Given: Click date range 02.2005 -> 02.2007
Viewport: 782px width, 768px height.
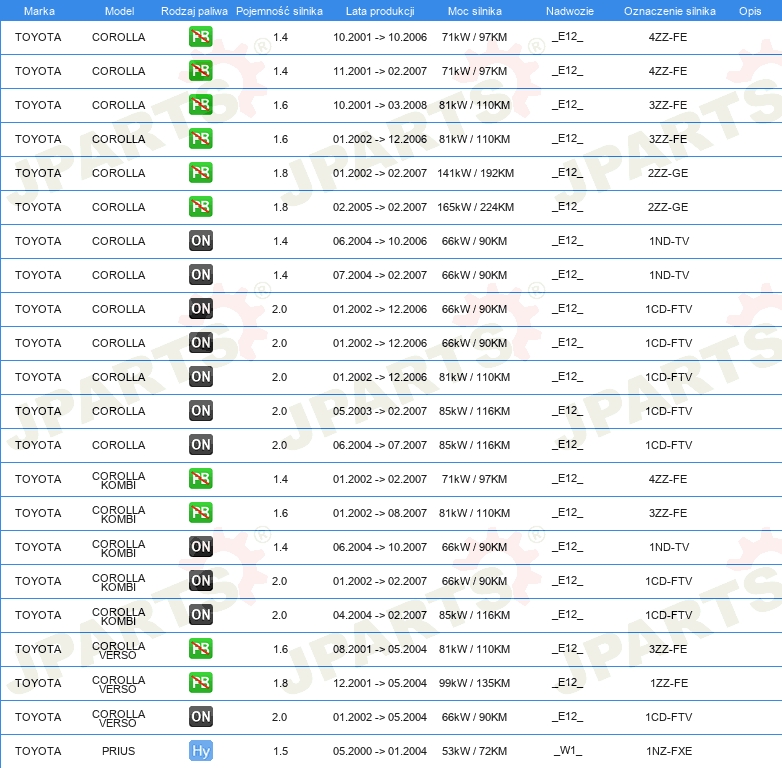Looking at the screenshot, I should [380, 207].
